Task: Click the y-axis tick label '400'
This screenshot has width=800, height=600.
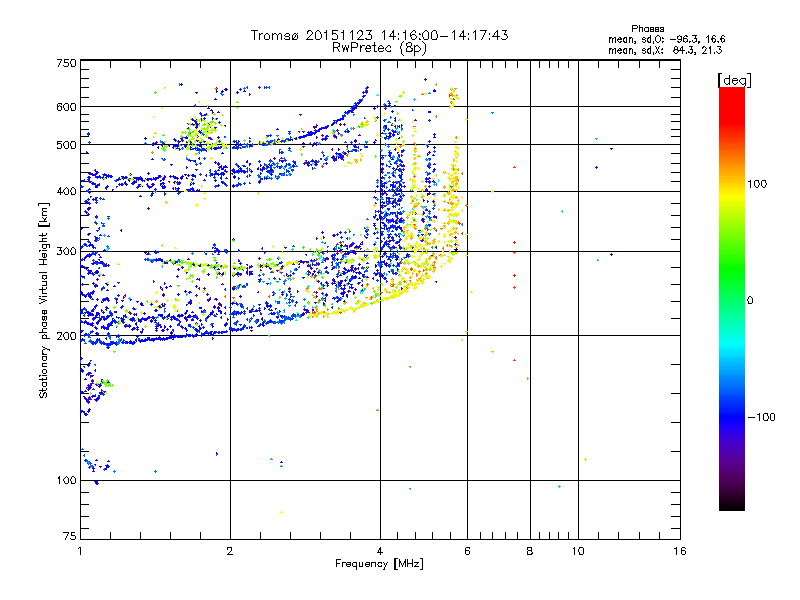Action: (66, 192)
